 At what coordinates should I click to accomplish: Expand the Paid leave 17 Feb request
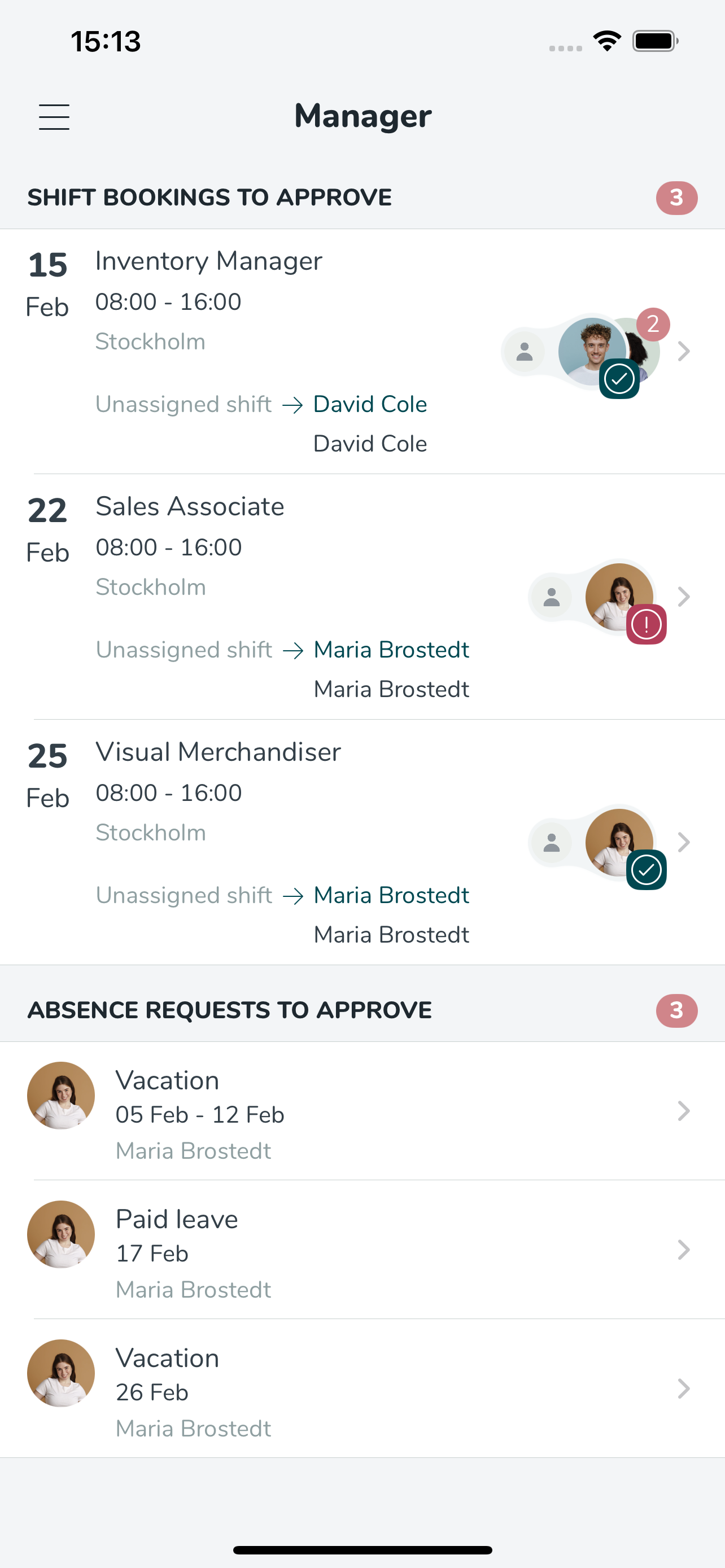point(362,1250)
